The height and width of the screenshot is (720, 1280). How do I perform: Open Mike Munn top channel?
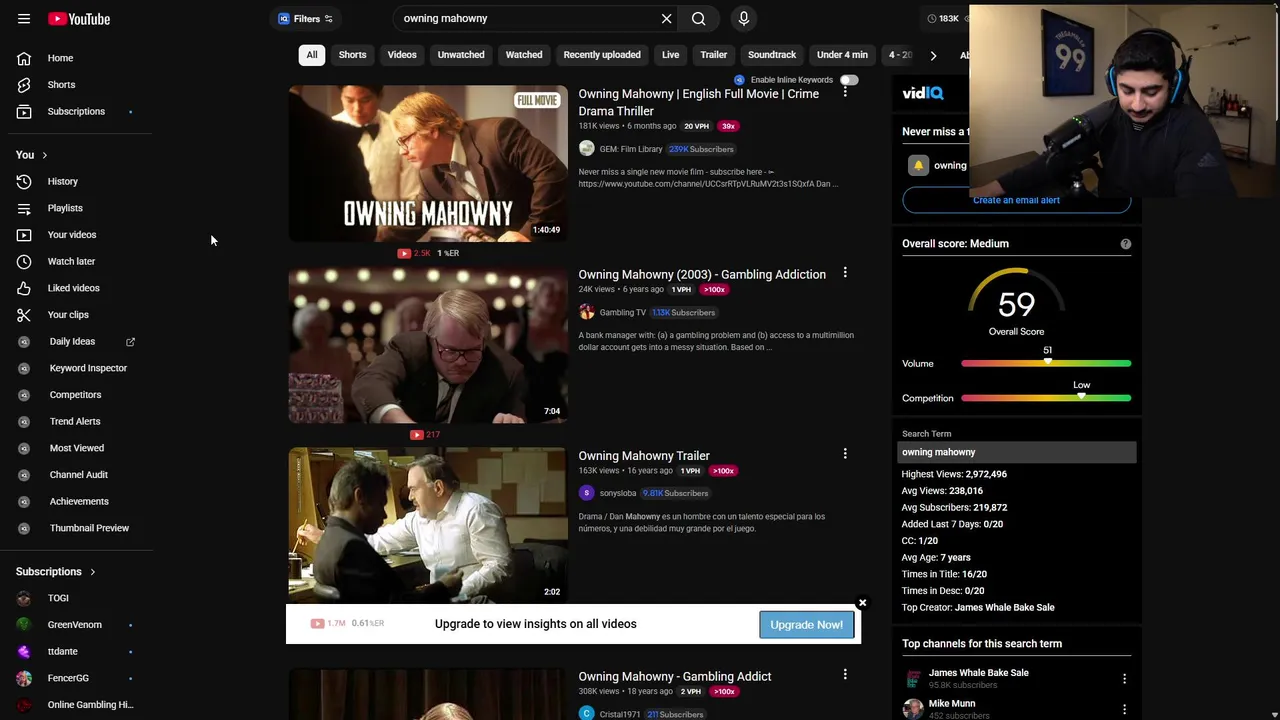tap(952, 704)
